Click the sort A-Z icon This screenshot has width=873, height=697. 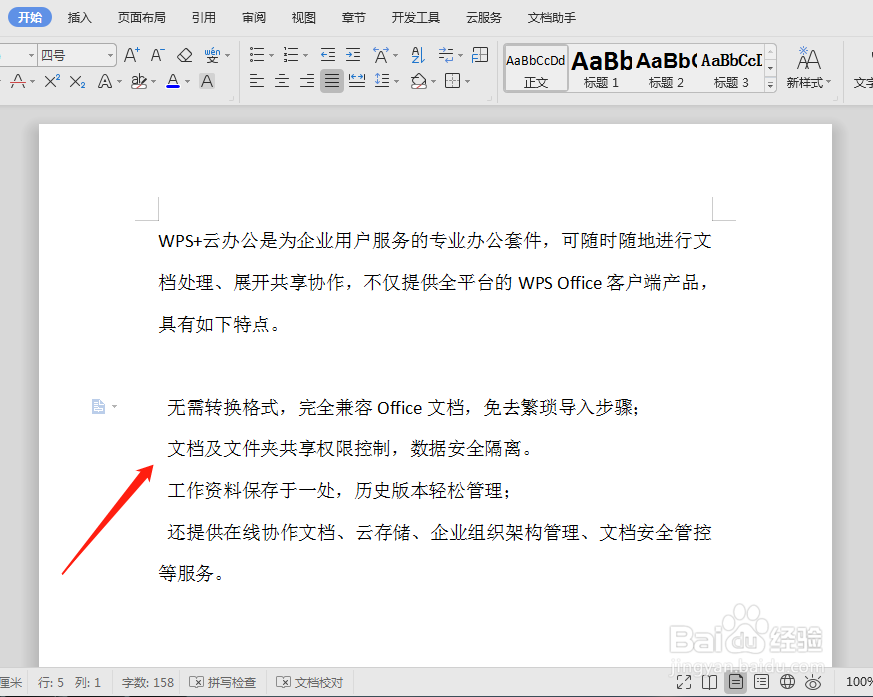418,55
